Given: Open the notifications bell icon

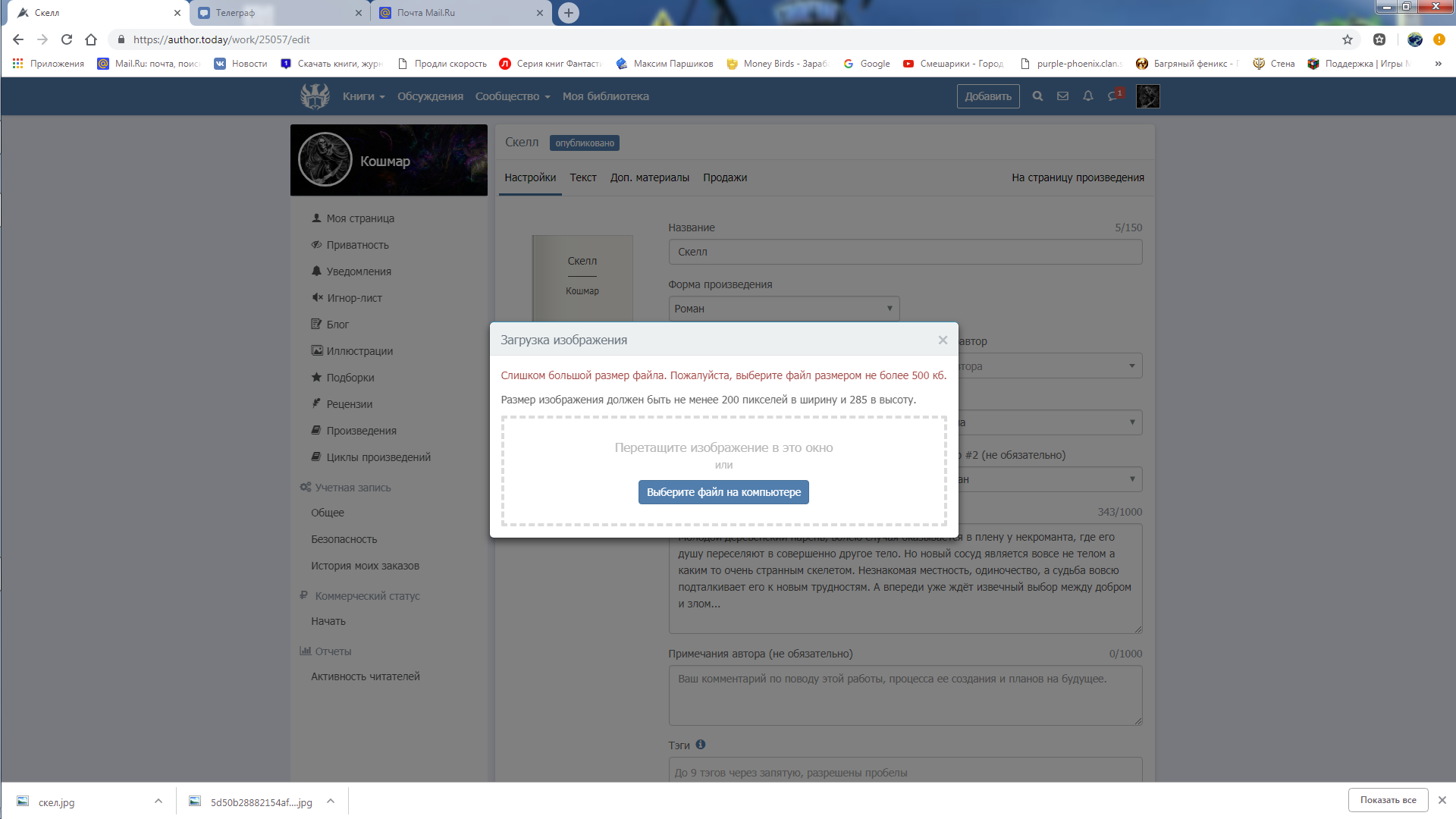Looking at the screenshot, I should (1087, 96).
